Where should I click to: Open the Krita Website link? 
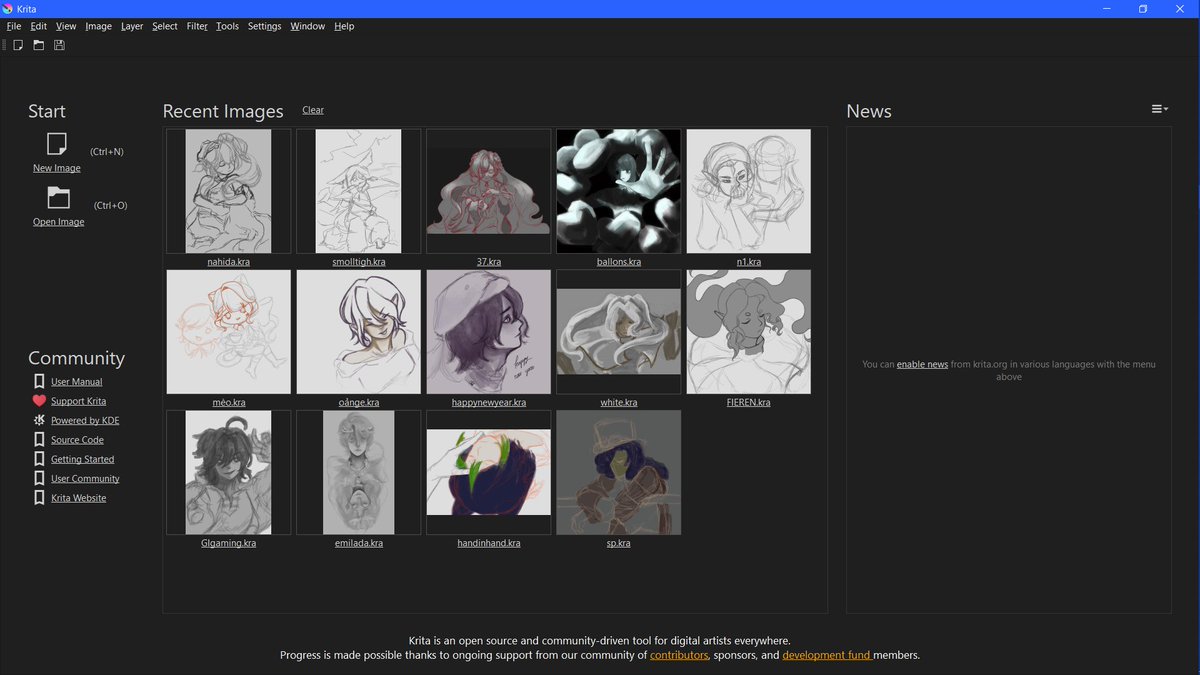tap(78, 498)
